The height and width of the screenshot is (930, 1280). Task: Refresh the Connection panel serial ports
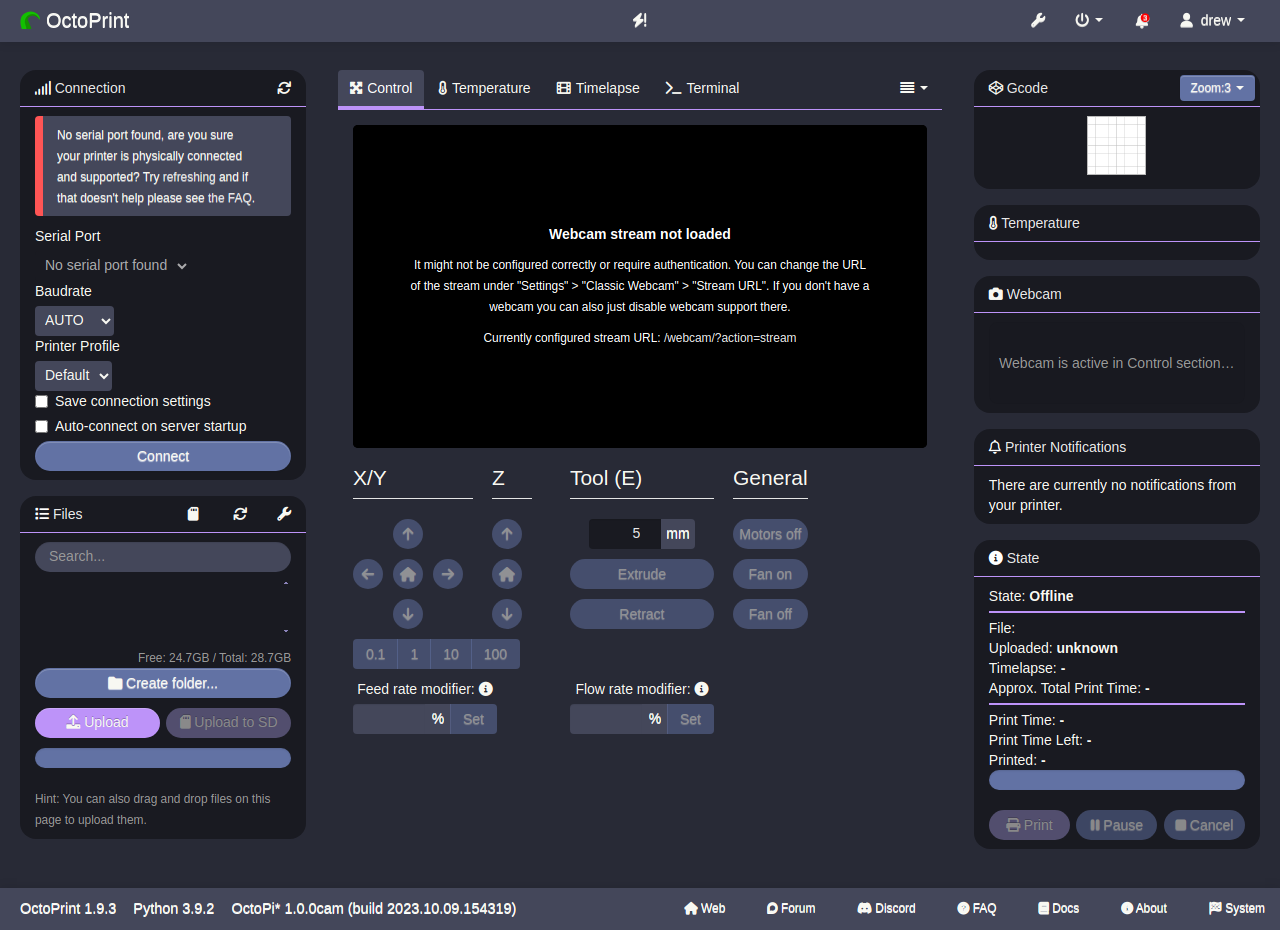[285, 88]
